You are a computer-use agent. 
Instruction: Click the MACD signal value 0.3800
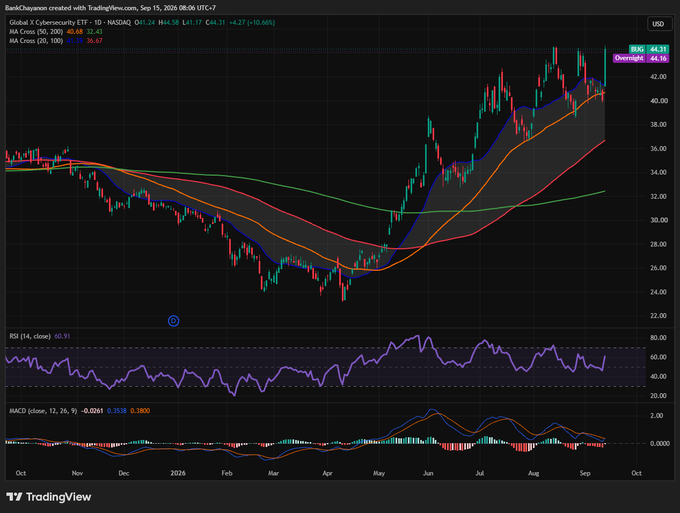(x=140, y=411)
